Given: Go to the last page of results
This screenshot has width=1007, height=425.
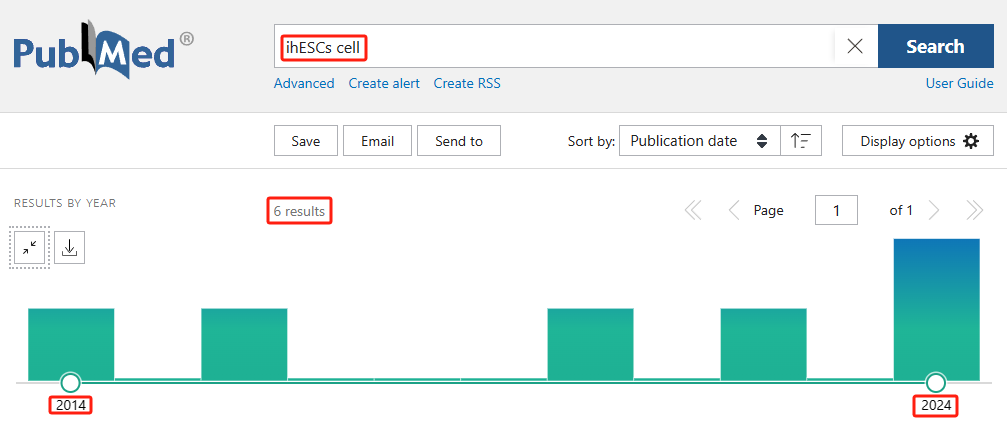Looking at the screenshot, I should click(974, 211).
